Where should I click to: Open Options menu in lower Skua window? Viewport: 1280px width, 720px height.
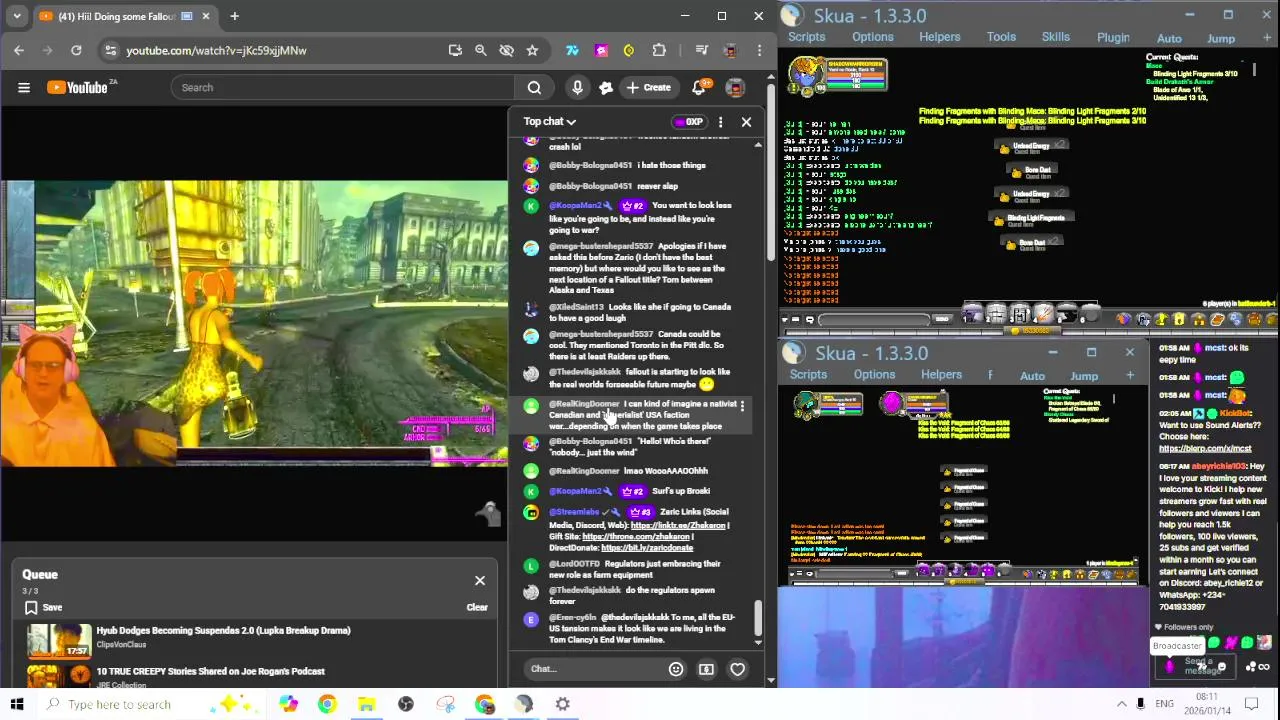[874, 375]
